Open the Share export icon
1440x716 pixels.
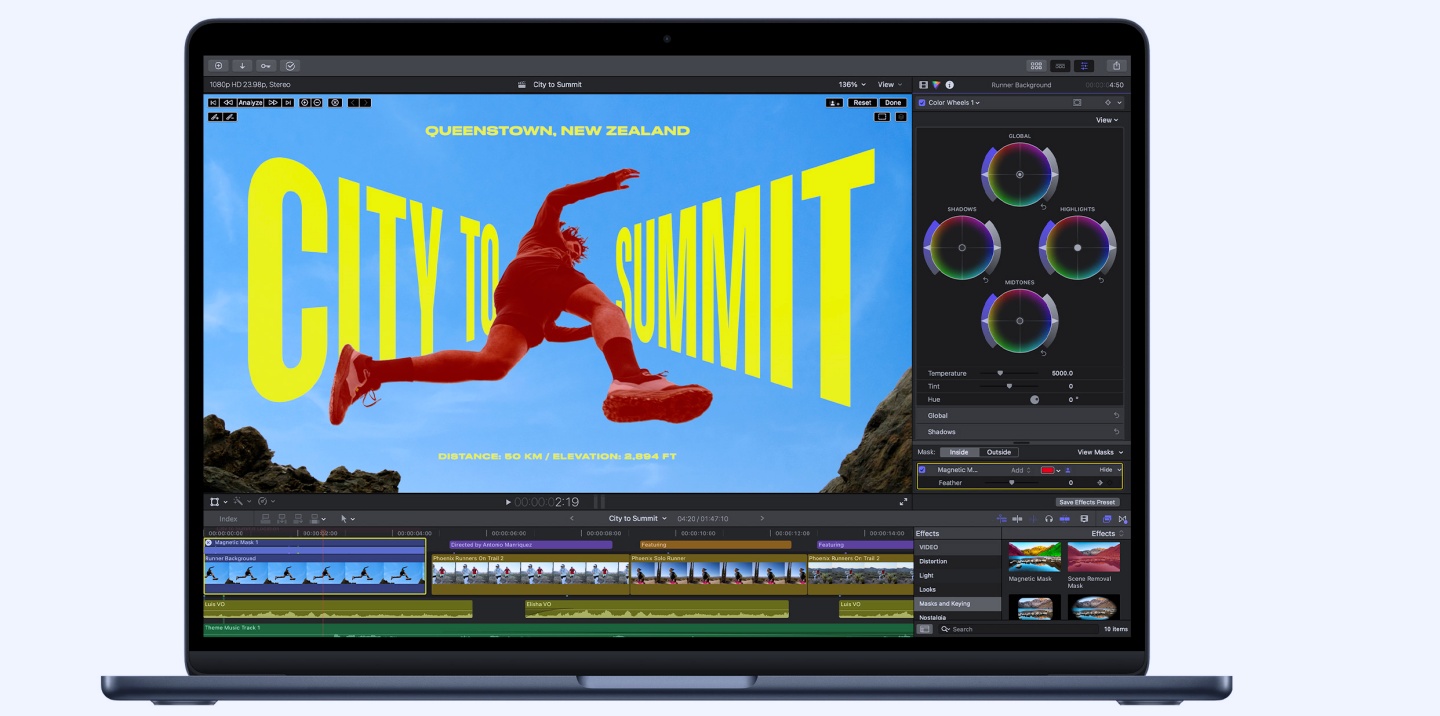tap(1116, 66)
